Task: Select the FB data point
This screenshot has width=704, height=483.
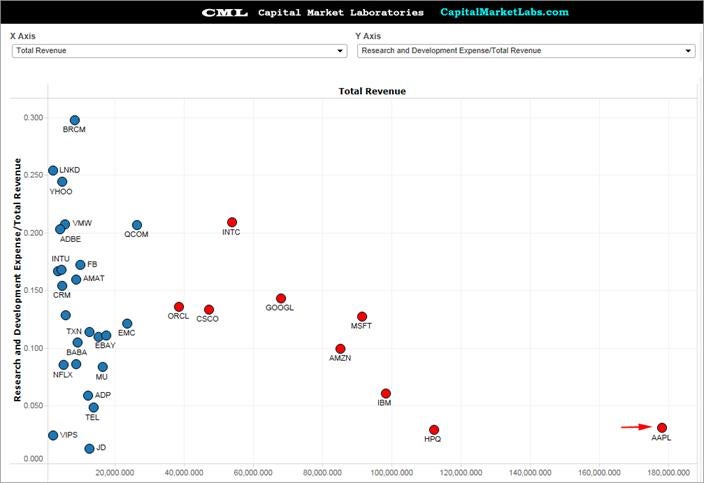Action: (80, 265)
